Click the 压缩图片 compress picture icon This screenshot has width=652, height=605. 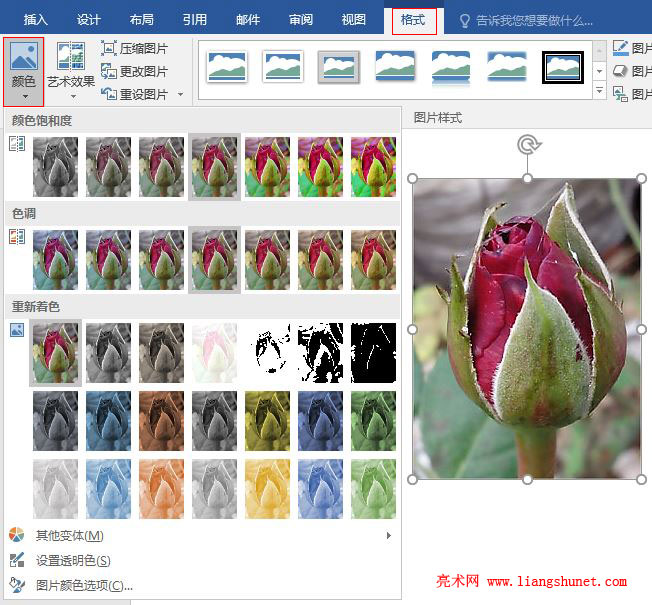pyautogui.click(x=109, y=48)
